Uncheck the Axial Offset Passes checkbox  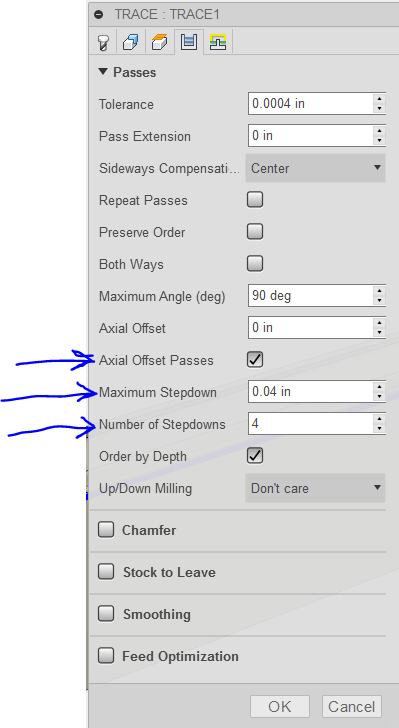pos(255,360)
